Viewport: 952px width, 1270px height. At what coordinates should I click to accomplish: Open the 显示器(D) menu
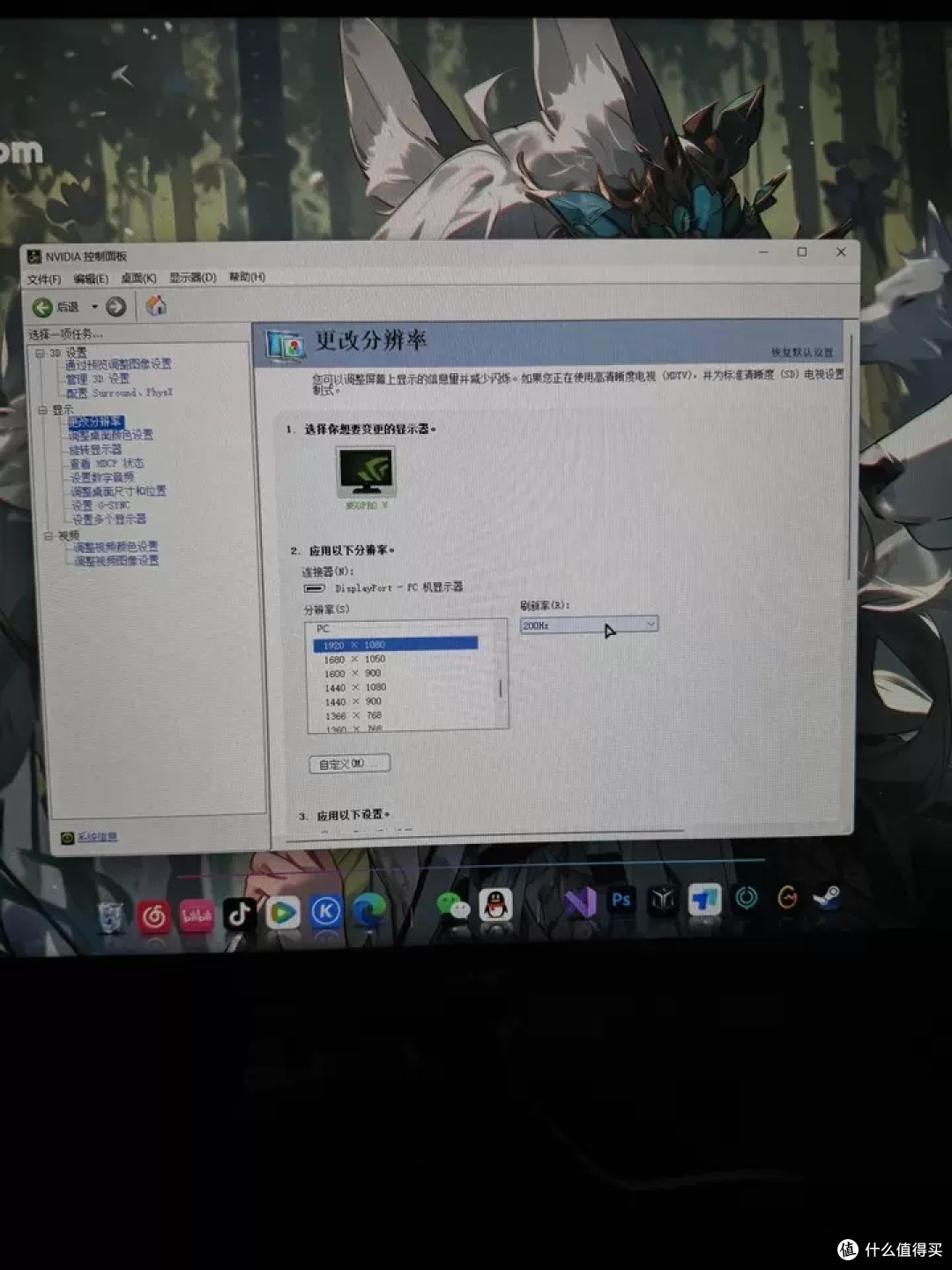click(x=193, y=277)
